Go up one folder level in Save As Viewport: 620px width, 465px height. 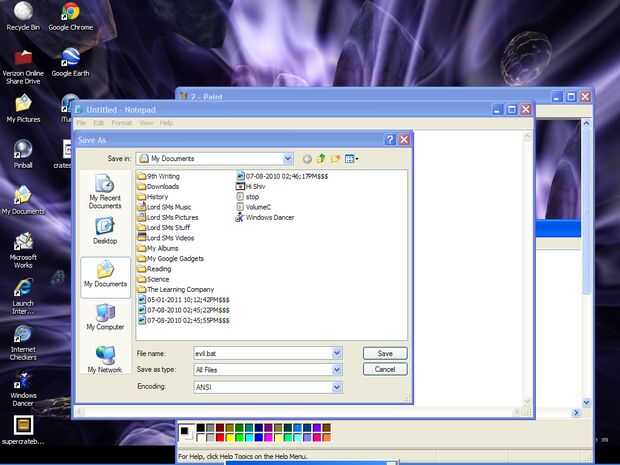click(321, 159)
